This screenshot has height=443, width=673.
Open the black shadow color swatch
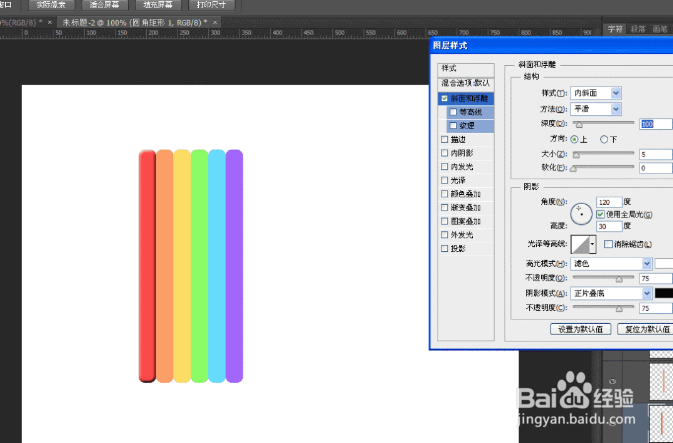coord(664,294)
